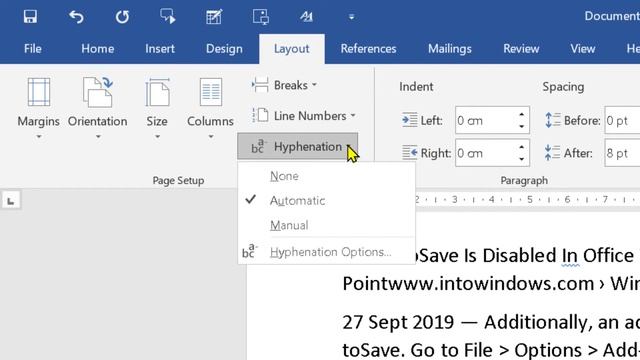
Task: Click the Spacing After icon
Action: point(553,153)
